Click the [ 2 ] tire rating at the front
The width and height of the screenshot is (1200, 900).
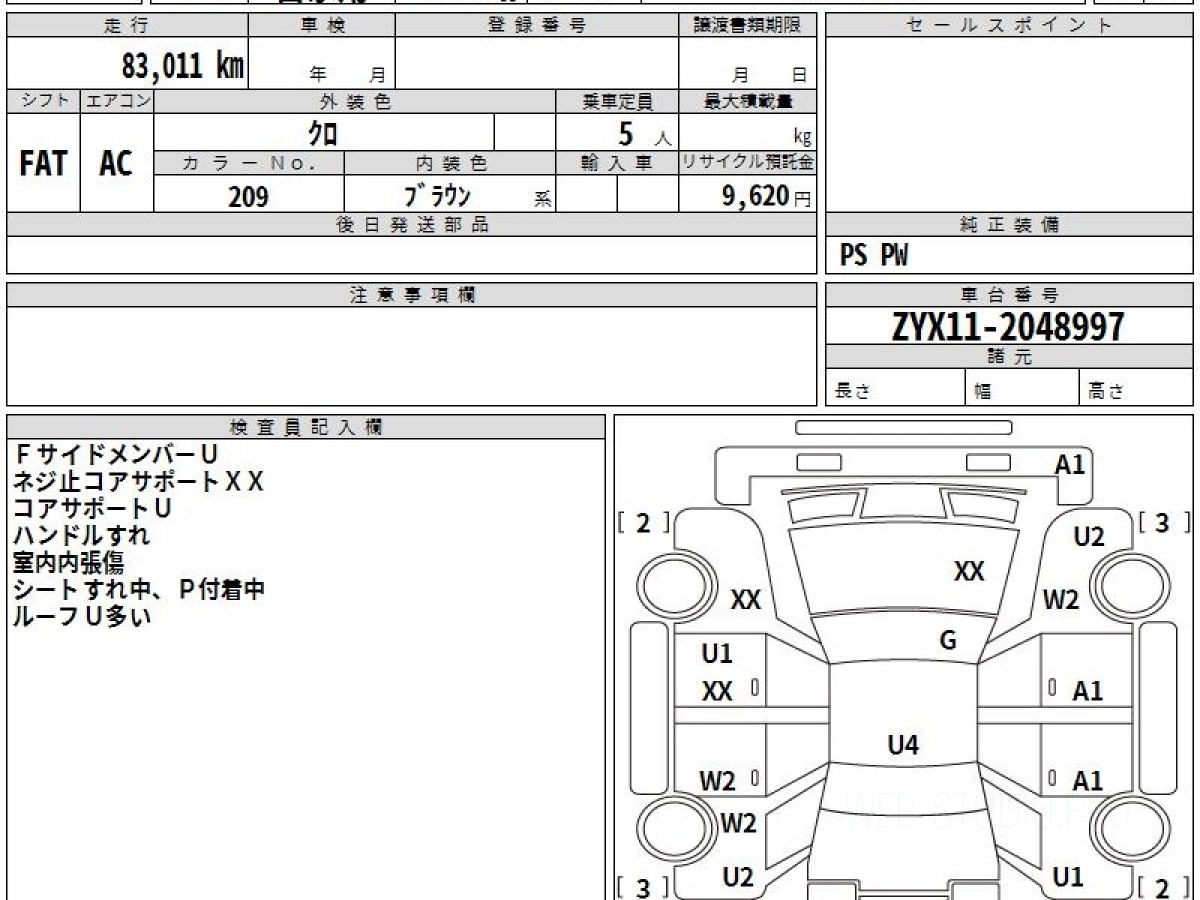643,523
